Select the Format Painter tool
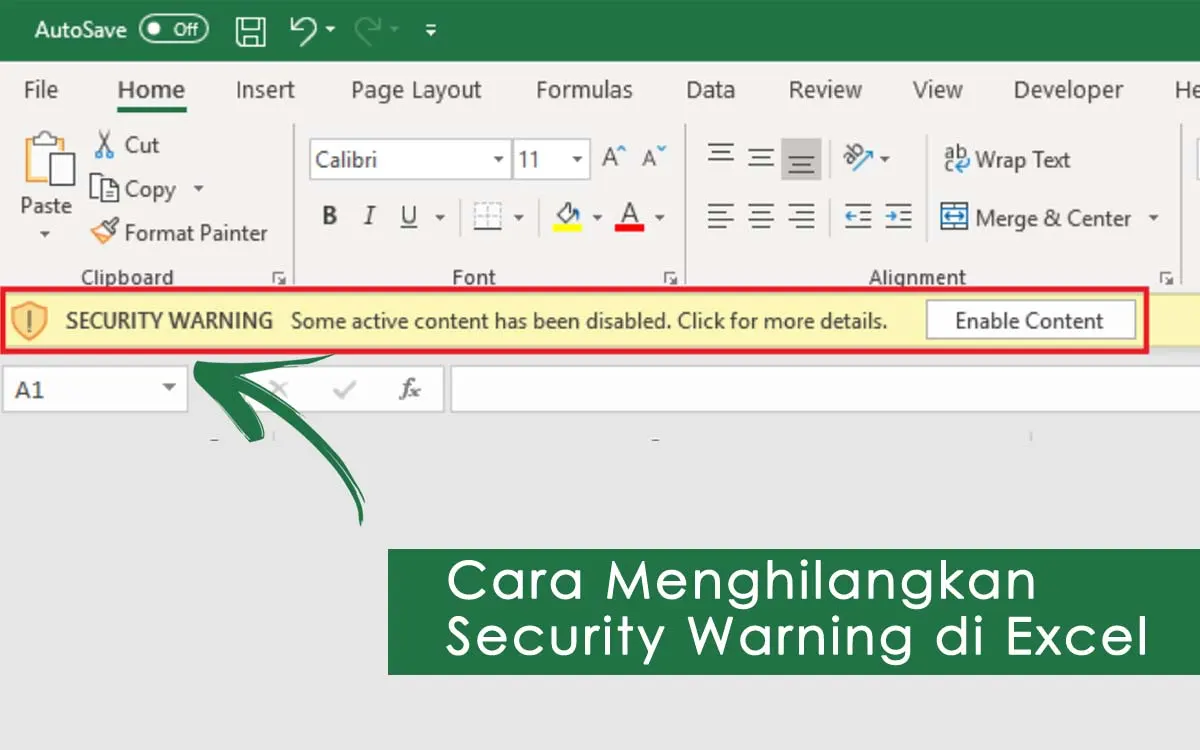 (178, 233)
